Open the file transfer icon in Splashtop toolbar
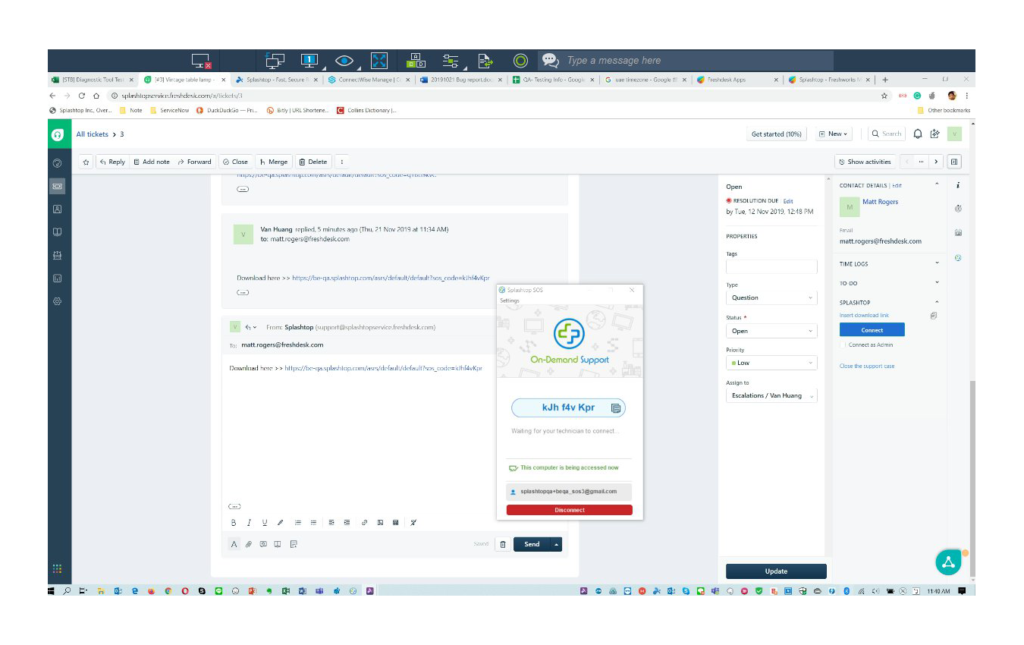The width and height of the screenshot is (1024, 645). coord(485,61)
